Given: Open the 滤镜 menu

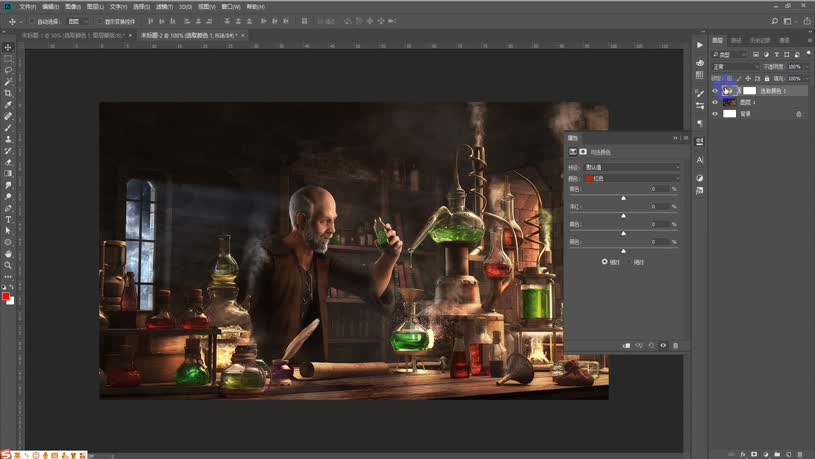Looking at the screenshot, I should 164,7.
